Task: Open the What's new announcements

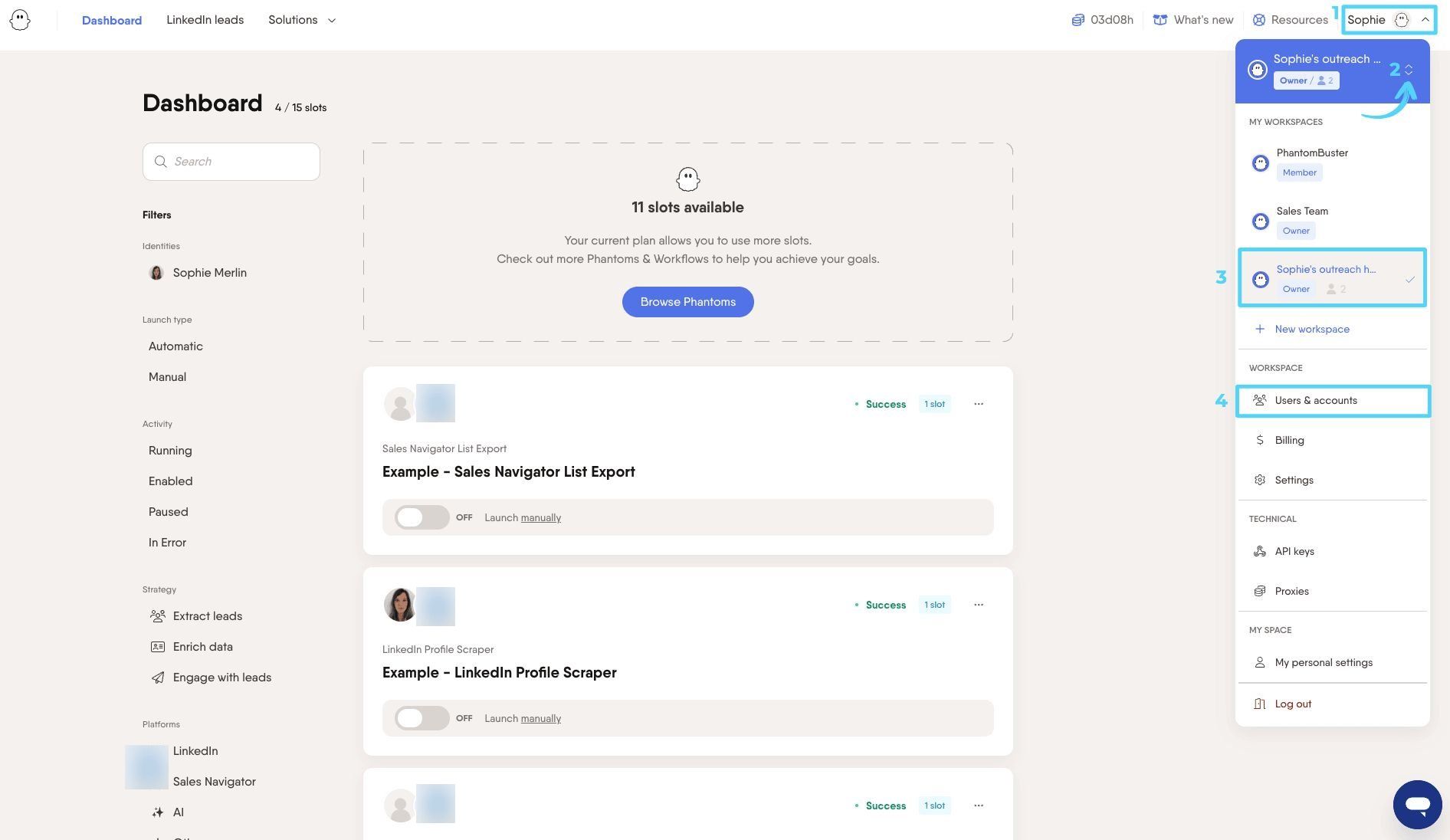Action: (x=1193, y=20)
